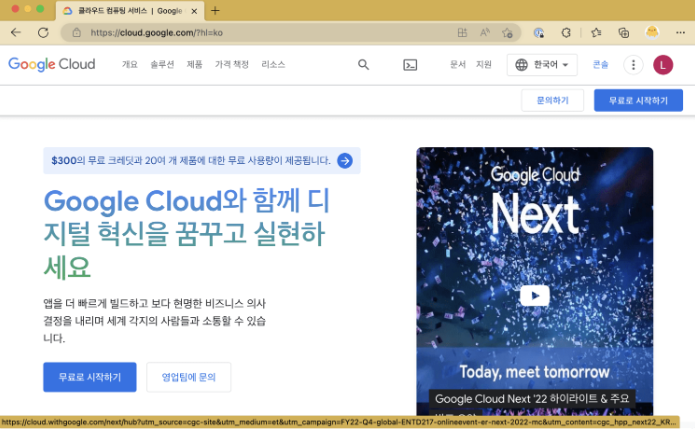Viewport: 695px width, 431px height.
Task: Go to the Google Cloud logo home
Action: (x=52, y=64)
